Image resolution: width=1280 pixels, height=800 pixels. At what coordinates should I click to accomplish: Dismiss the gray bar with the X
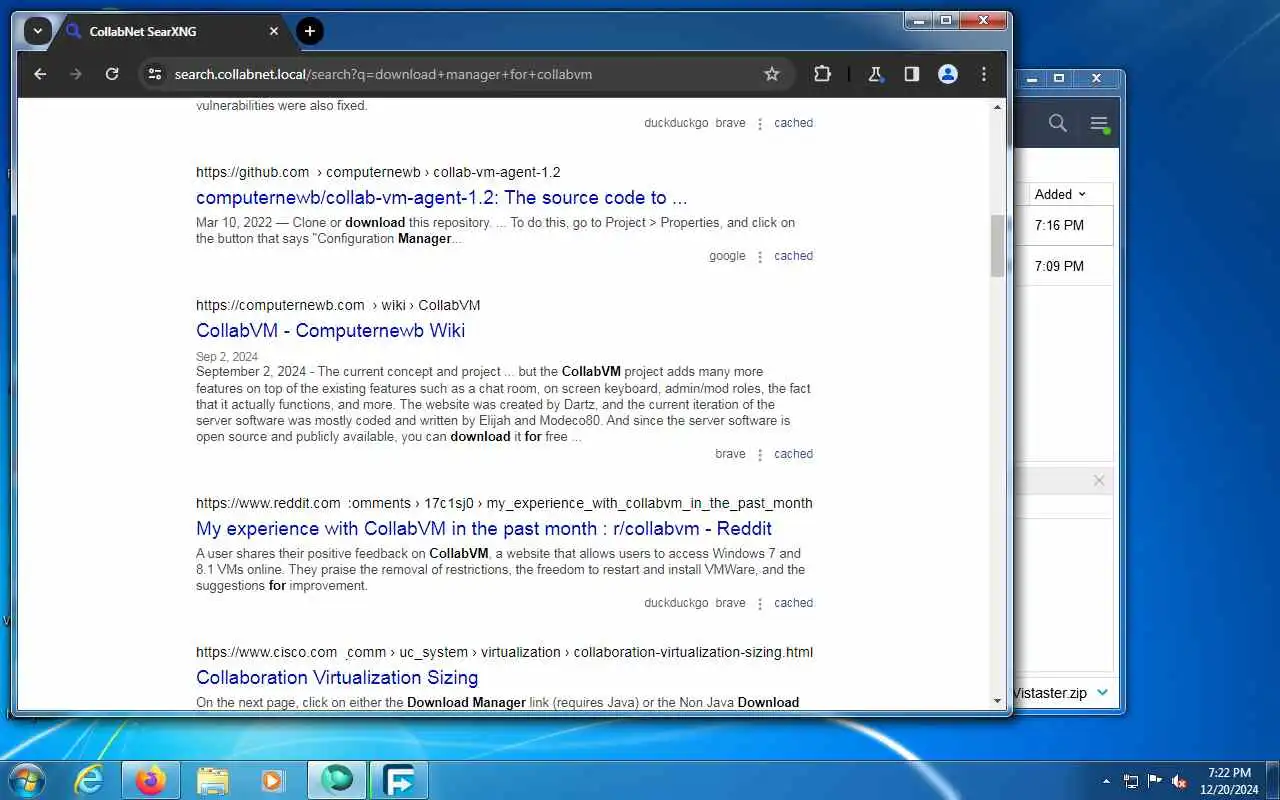(1099, 481)
